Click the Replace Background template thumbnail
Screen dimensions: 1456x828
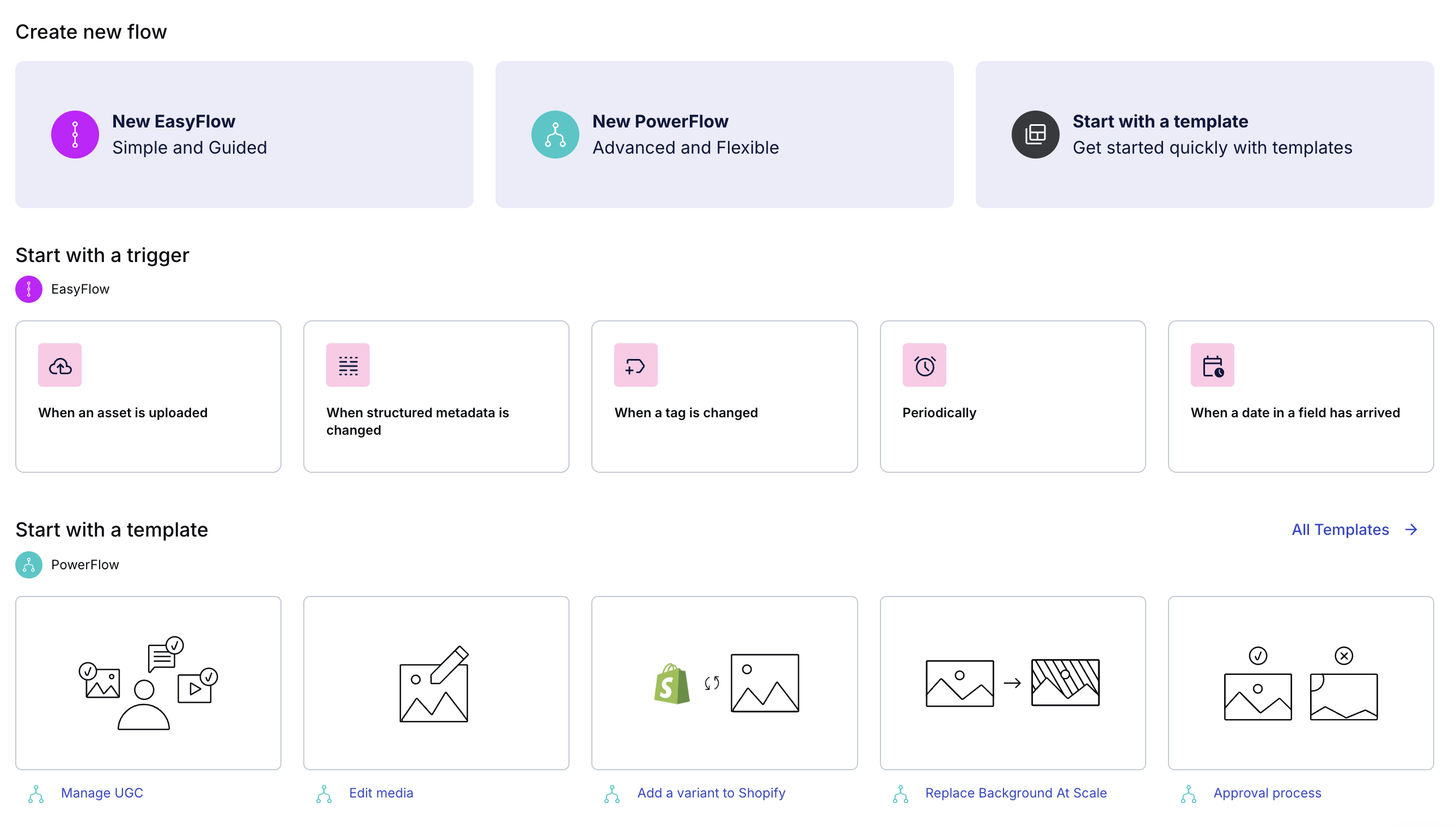click(1012, 683)
